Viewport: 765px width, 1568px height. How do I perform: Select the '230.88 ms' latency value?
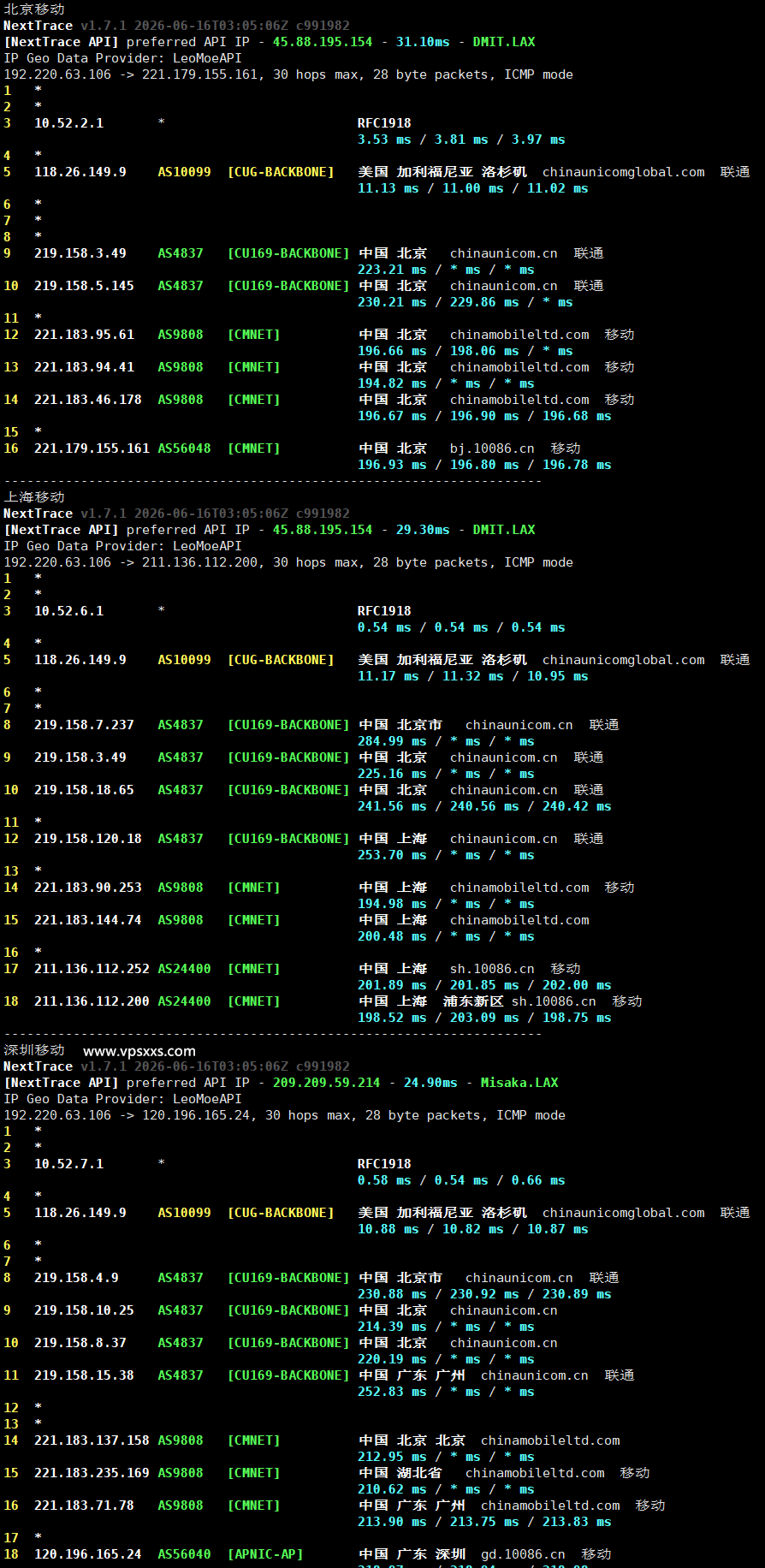pos(392,1293)
